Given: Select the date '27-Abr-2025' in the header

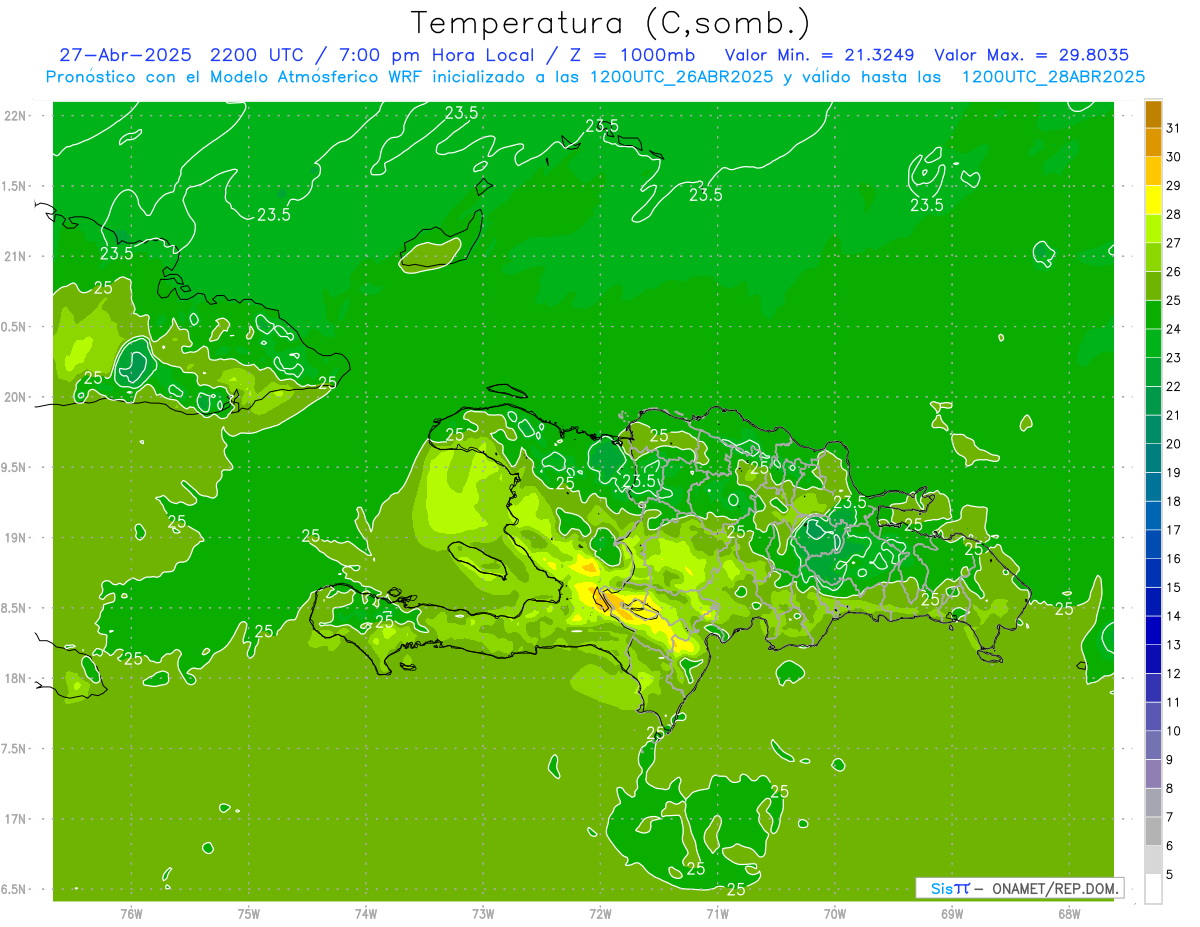Looking at the screenshot, I should click(x=125, y=55).
